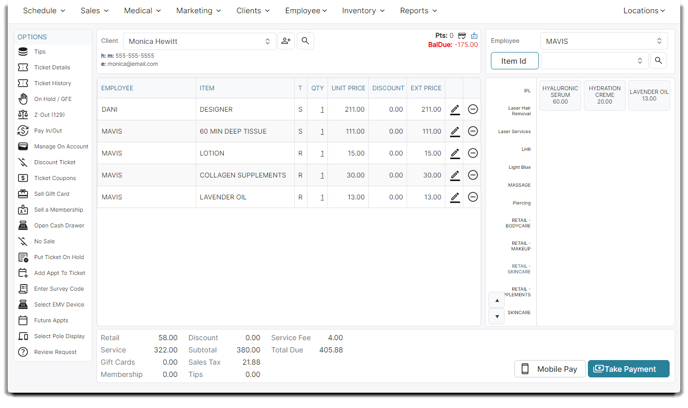This screenshot has width=688, height=408.
Task: Open the Employee dropdown MAVIS
Action: point(604,41)
